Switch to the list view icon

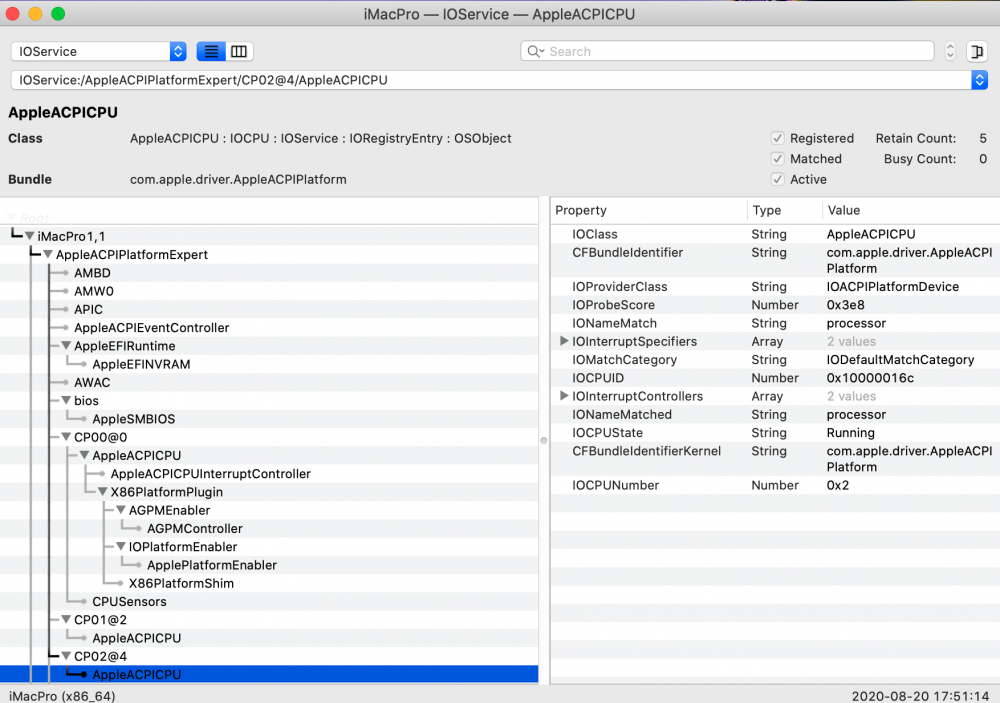tap(211, 51)
